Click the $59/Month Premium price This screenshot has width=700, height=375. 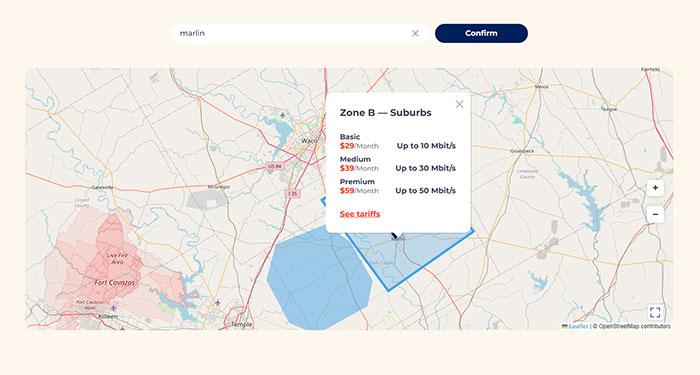(x=359, y=191)
